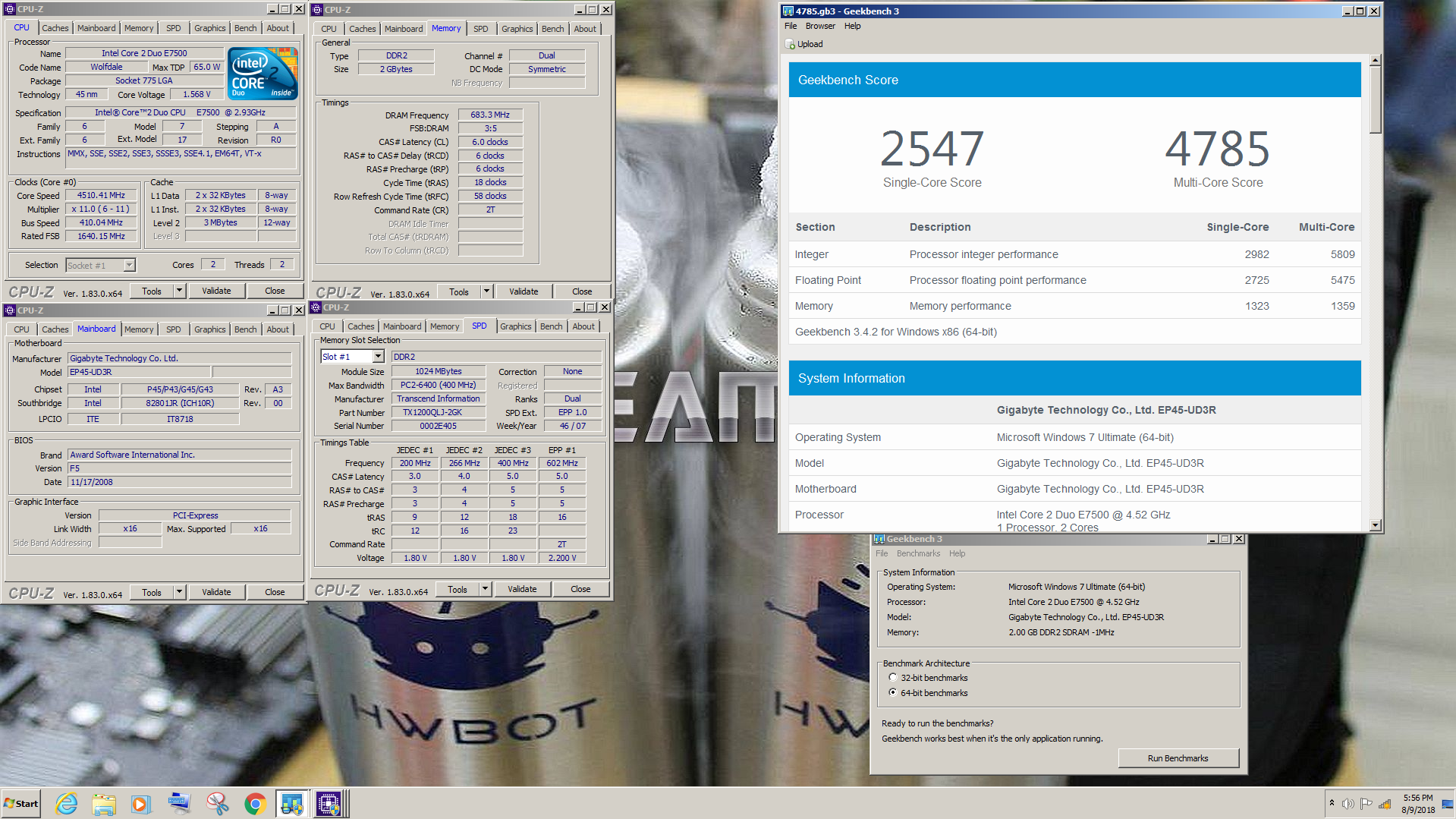
Task: Click Geekbench results scrollbar thumb
Action: (1375, 99)
